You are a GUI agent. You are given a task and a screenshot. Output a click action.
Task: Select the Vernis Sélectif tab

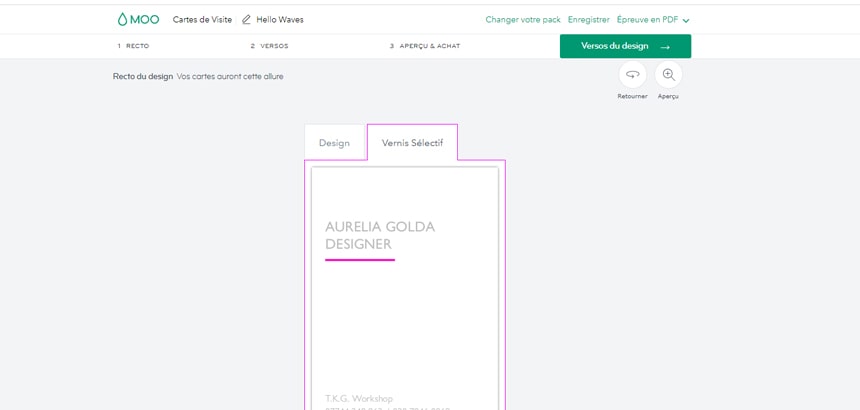tap(412, 143)
